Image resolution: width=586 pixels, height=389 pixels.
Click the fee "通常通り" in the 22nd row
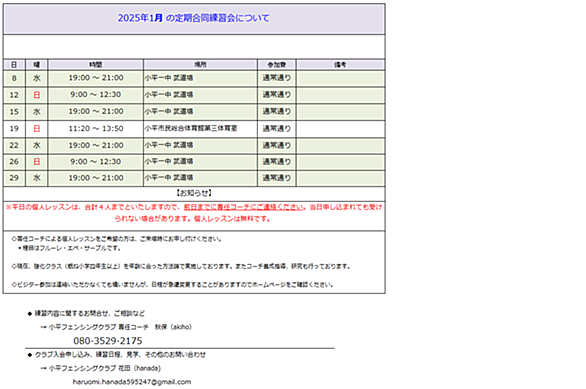pos(277,145)
